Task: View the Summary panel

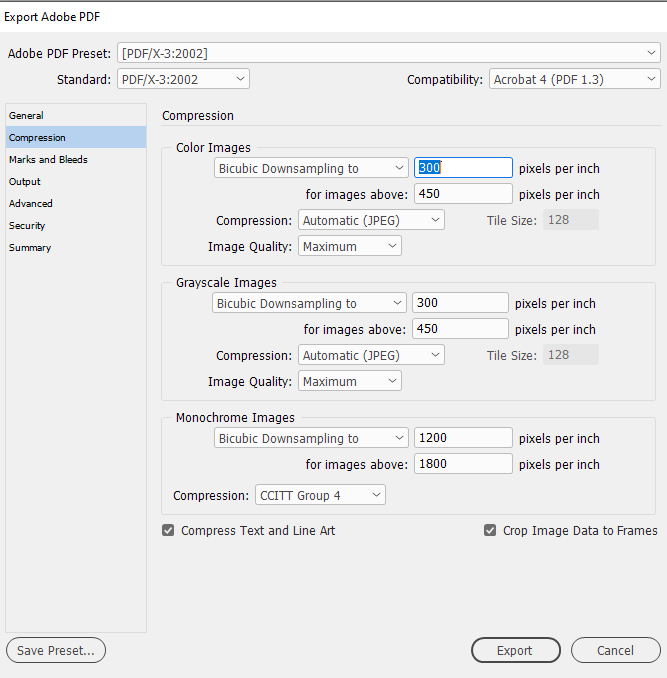Action: tap(76, 248)
